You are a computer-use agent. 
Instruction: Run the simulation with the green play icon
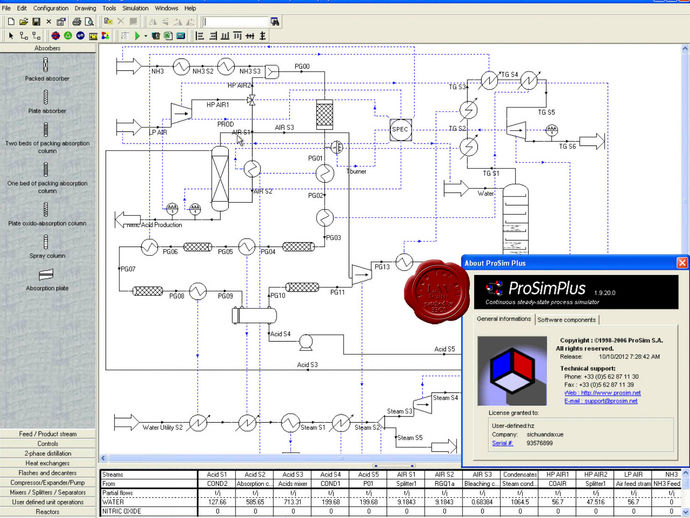[137, 36]
